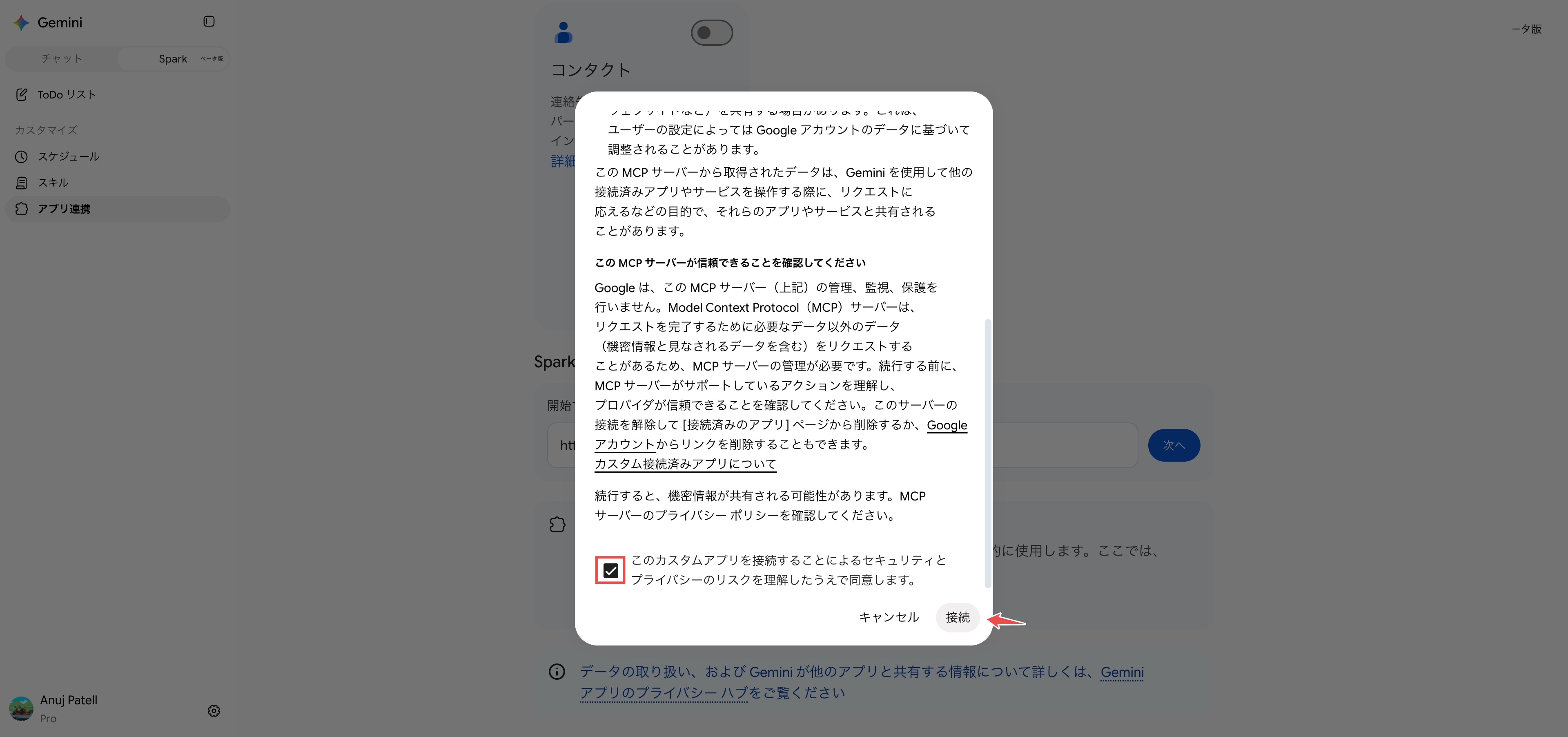Switch to the Spark tab
Screen dimensions: 1568x737
(173, 58)
